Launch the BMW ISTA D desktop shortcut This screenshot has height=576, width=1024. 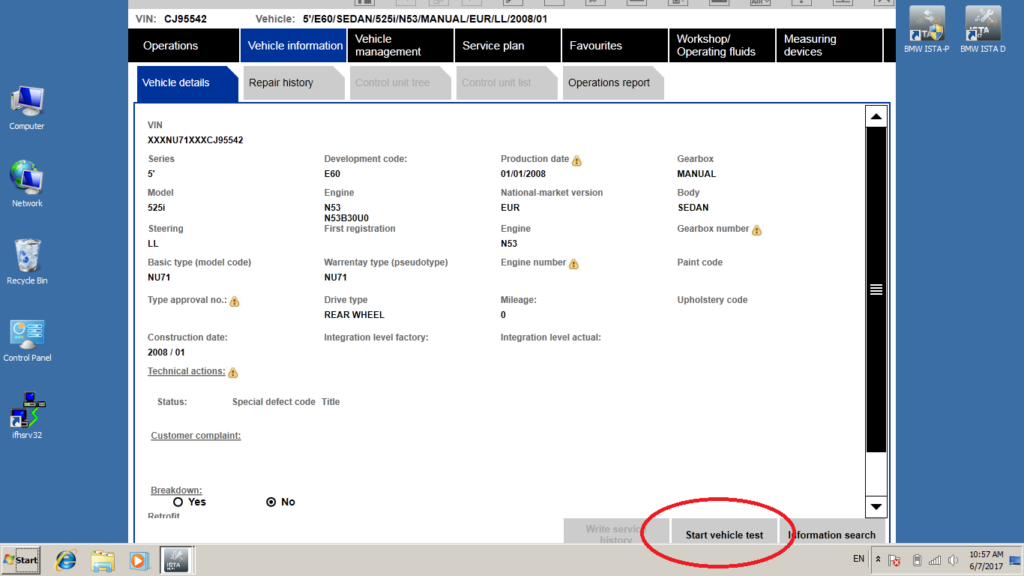click(x=982, y=30)
